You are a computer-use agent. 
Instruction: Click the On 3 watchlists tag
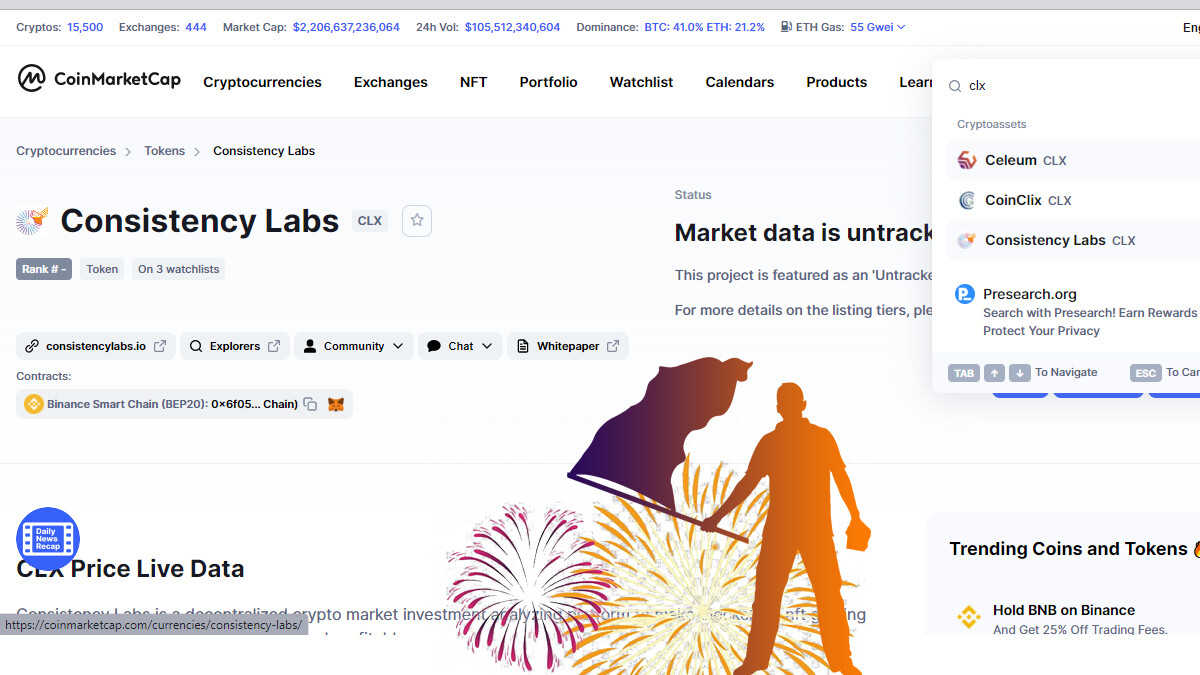[178, 269]
